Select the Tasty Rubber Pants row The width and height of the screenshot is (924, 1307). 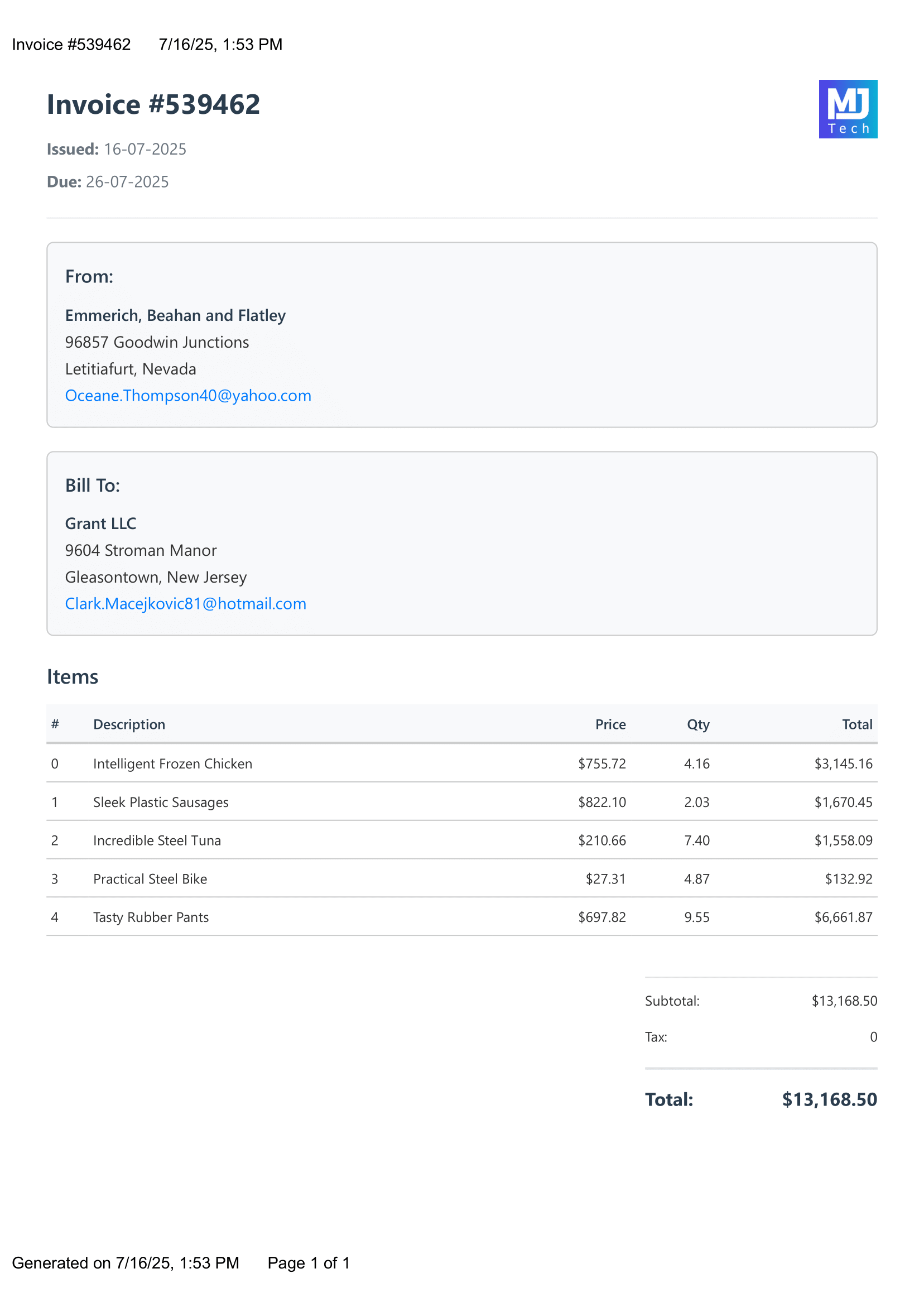[x=461, y=917]
